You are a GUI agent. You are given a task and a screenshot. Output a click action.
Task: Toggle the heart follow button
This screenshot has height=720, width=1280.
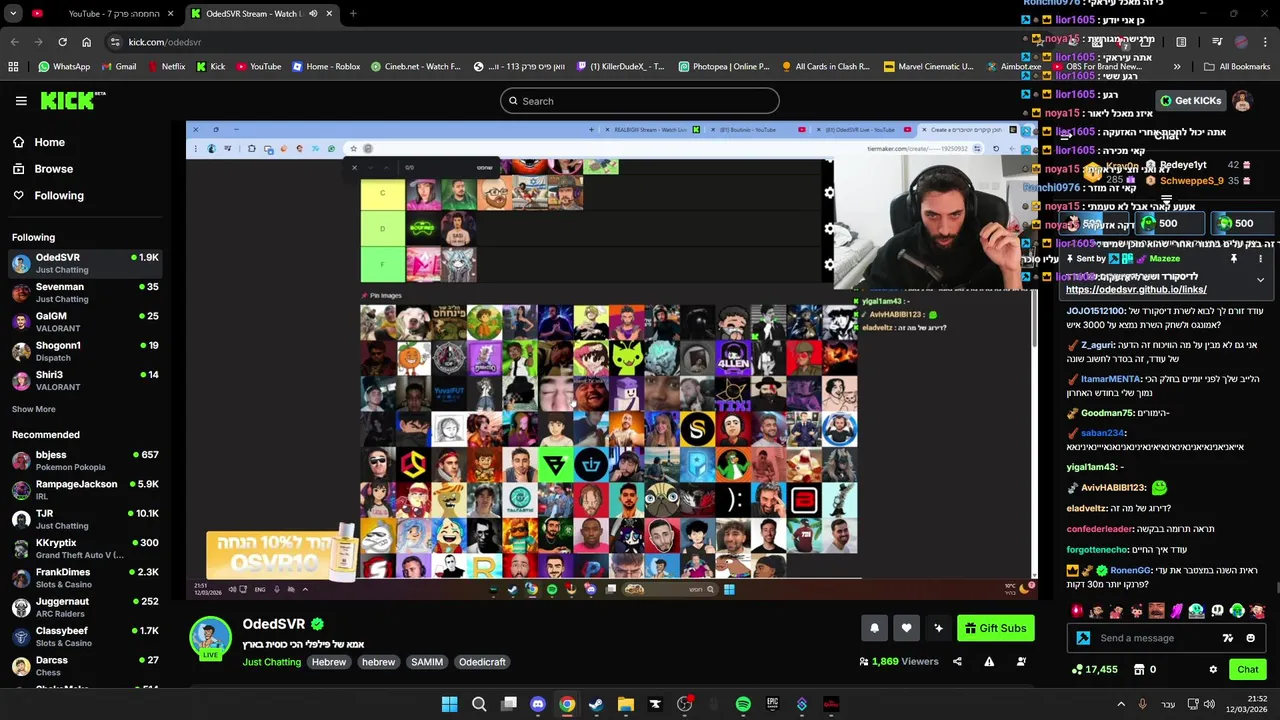[906, 628]
